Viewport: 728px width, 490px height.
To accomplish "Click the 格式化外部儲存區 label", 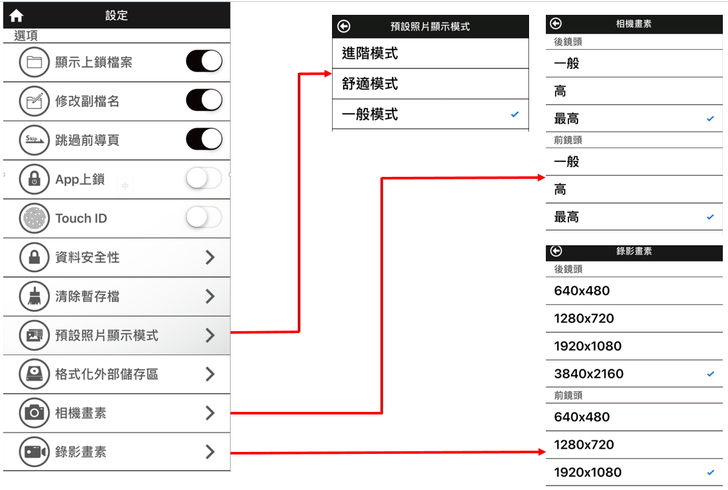I will pos(107,374).
